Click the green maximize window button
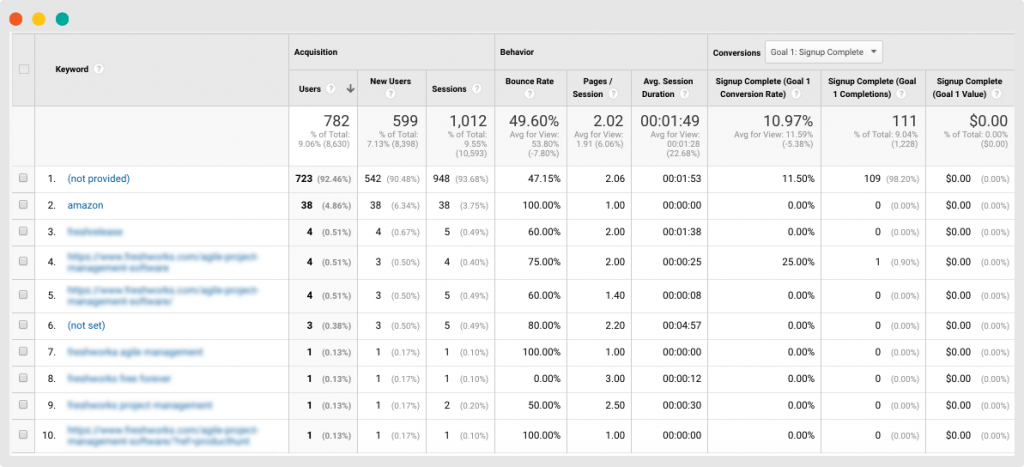This screenshot has width=1024, height=467. click(x=62, y=18)
